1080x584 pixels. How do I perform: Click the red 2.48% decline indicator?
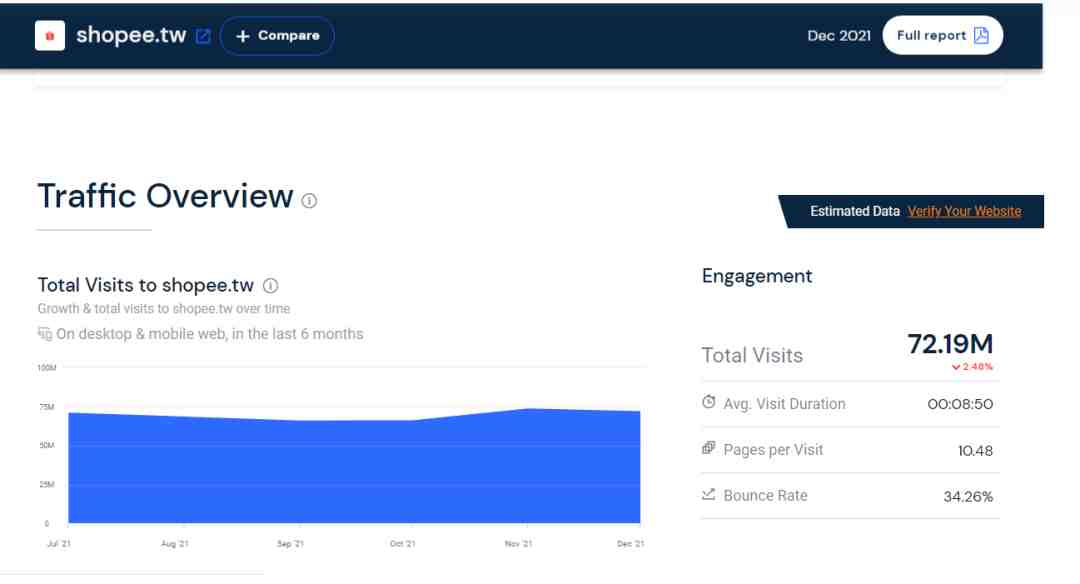coord(972,367)
